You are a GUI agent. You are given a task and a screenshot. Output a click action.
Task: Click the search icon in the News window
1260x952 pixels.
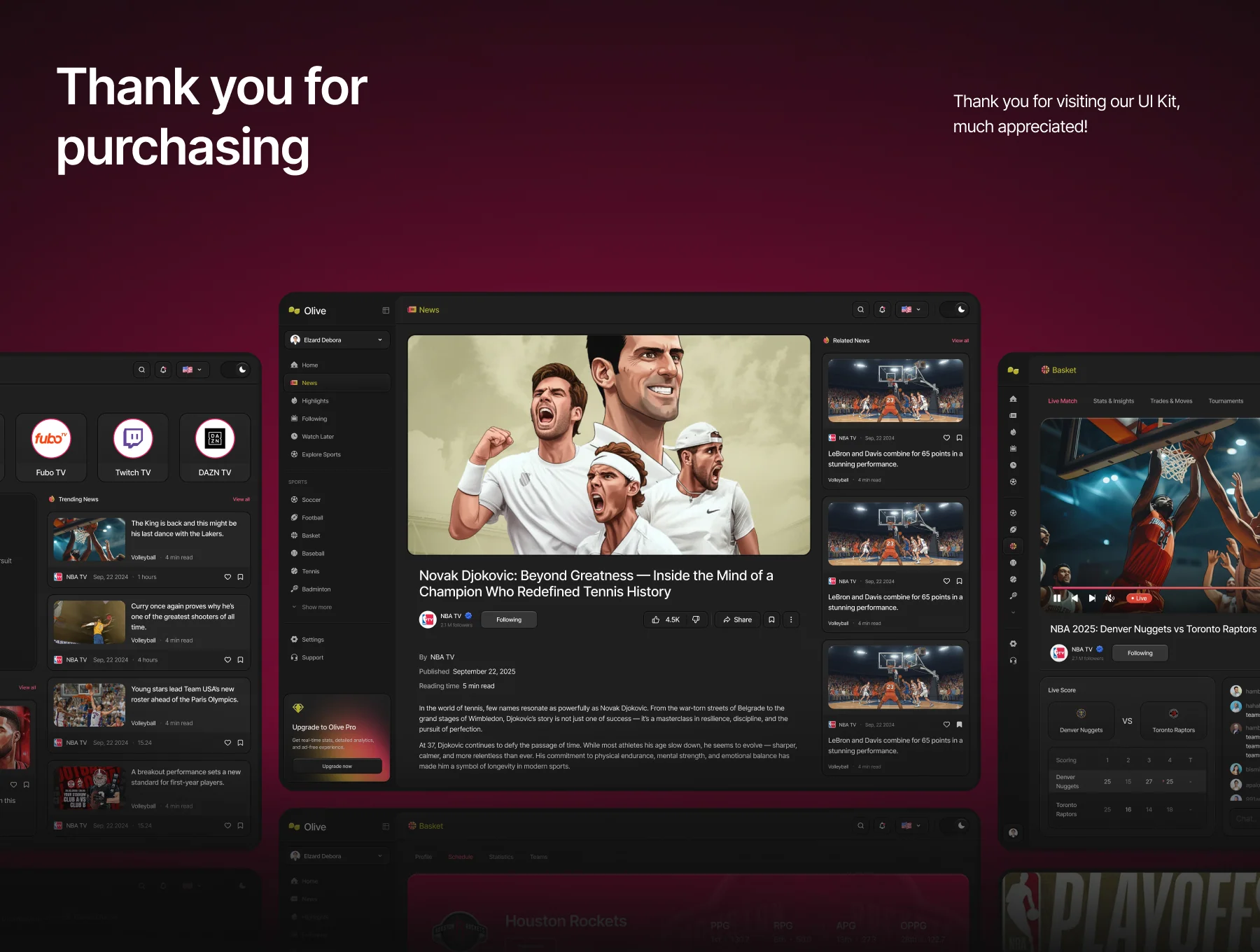click(860, 309)
